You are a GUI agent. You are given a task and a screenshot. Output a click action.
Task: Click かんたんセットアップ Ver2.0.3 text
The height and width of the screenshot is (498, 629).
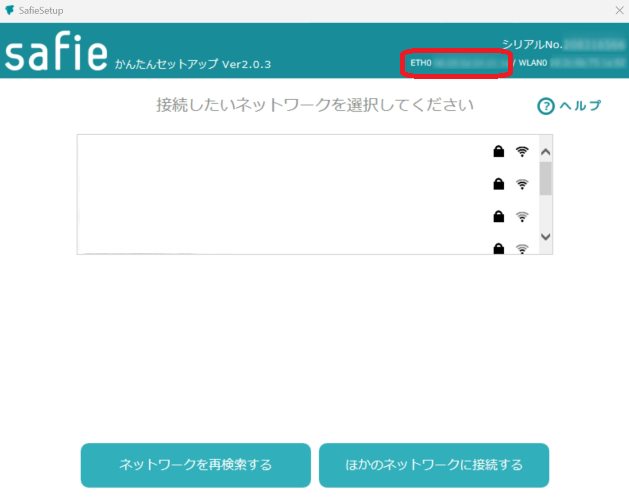click(193, 64)
